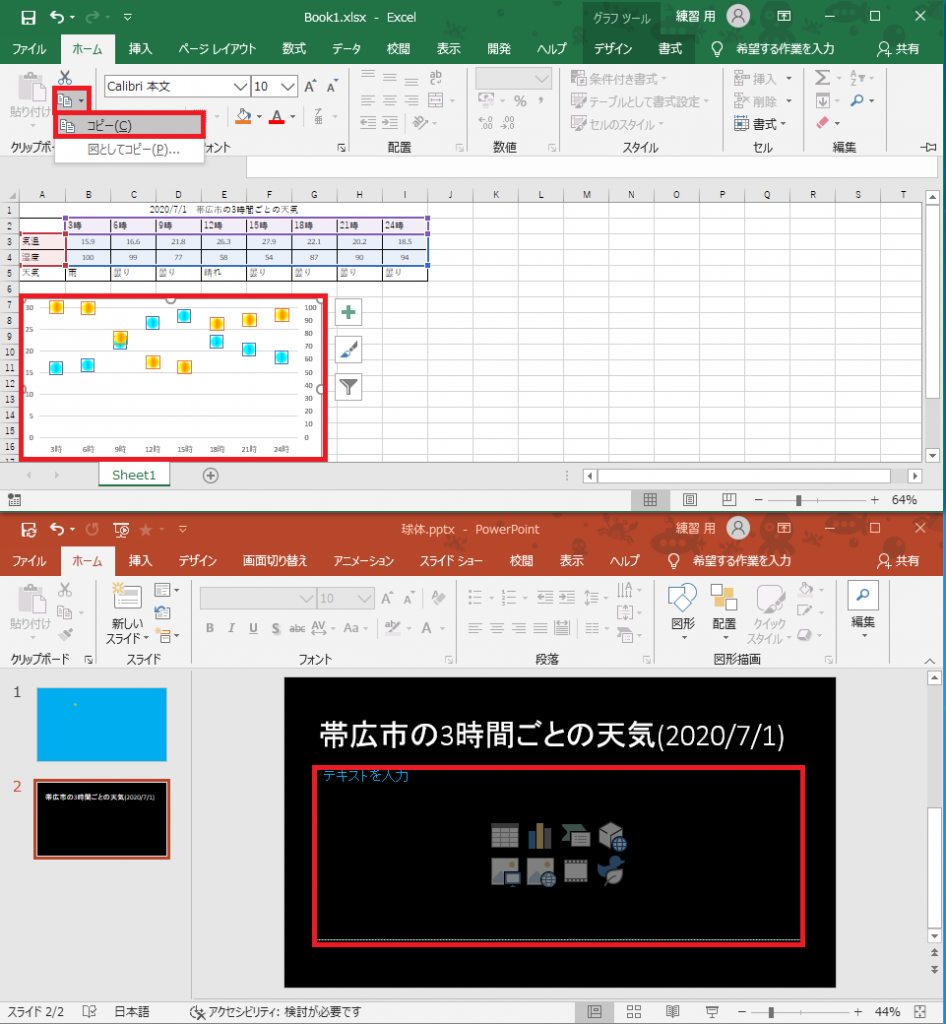
Task: Collapse the PowerPoint ribbon chevron
Action: 930,661
